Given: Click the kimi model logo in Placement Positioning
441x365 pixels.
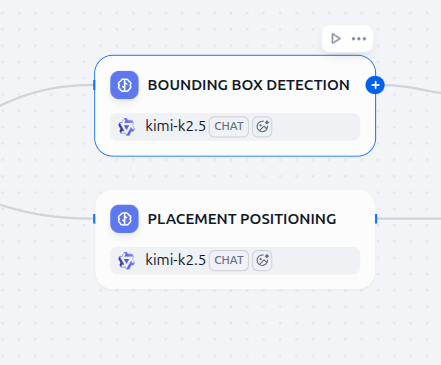Looking at the screenshot, I should [126, 261].
